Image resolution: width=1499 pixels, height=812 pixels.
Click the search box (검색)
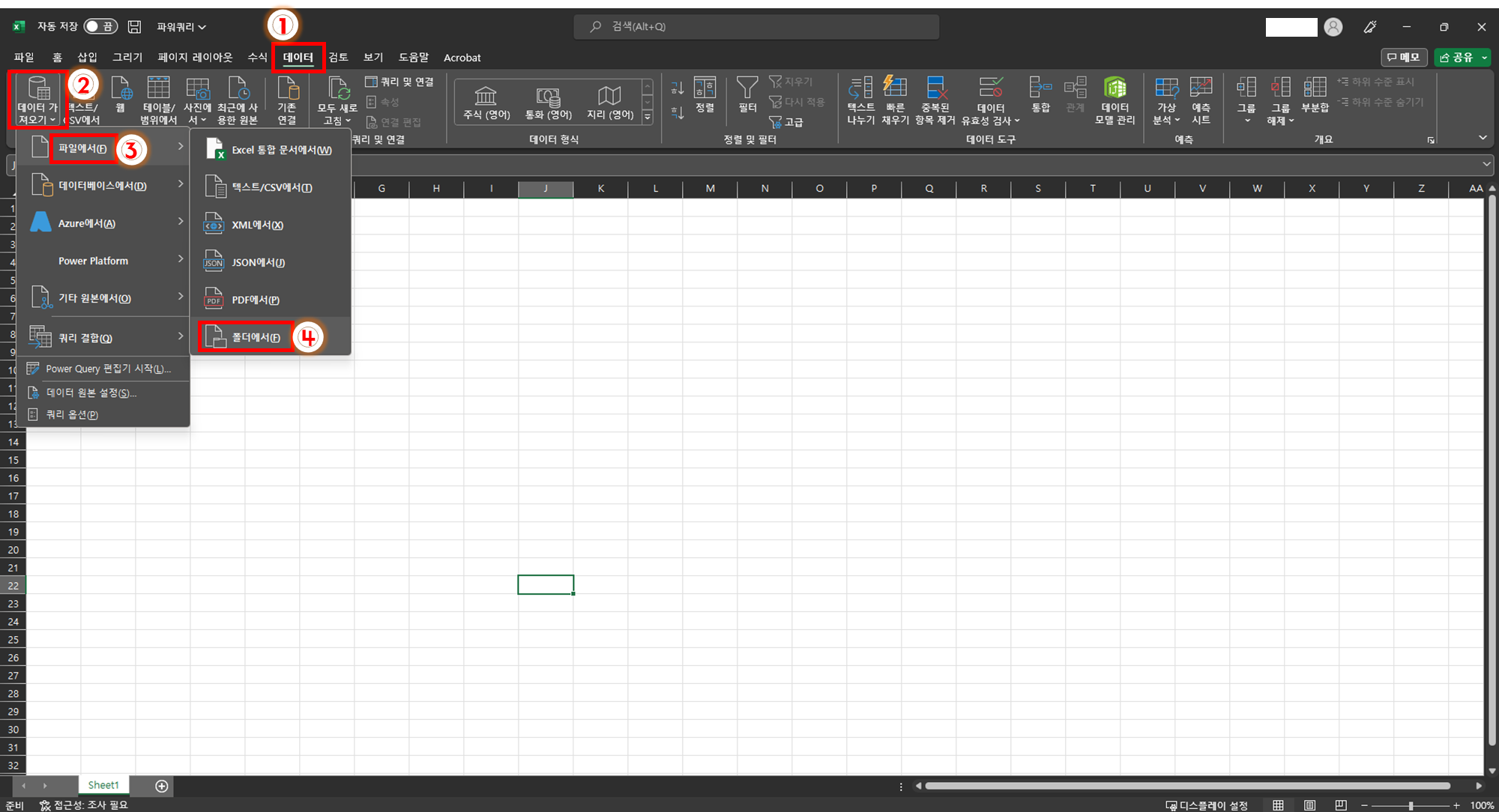(x=755, y=27)
